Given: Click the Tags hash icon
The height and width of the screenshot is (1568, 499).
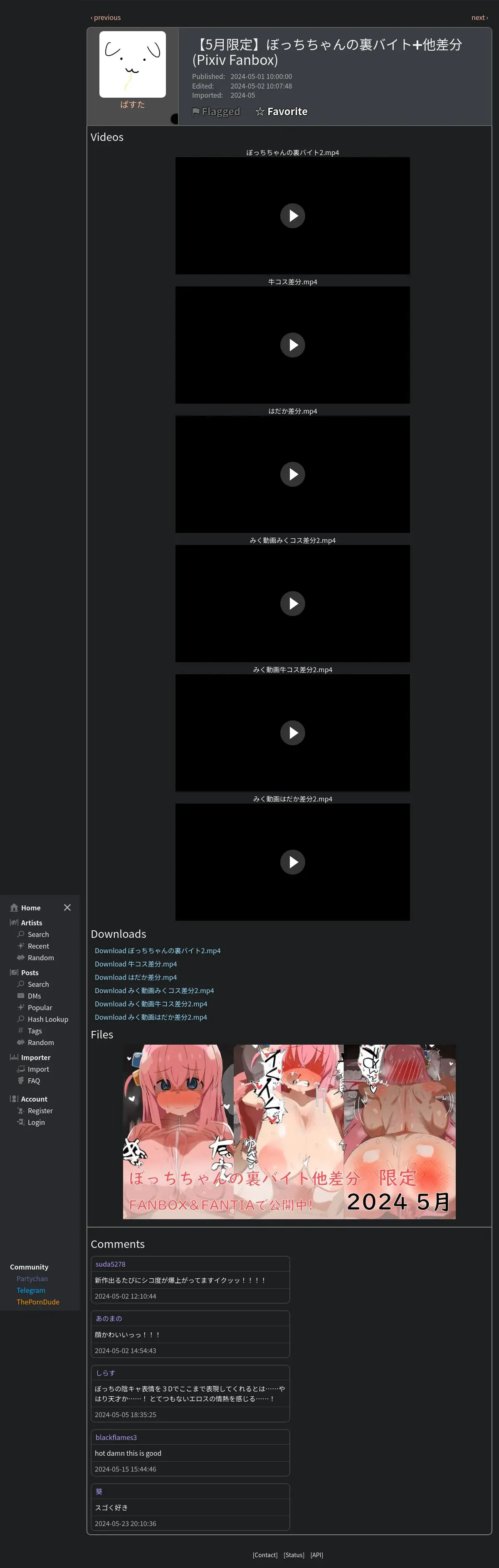Looking at the screenshot, I should [21, 1031].
